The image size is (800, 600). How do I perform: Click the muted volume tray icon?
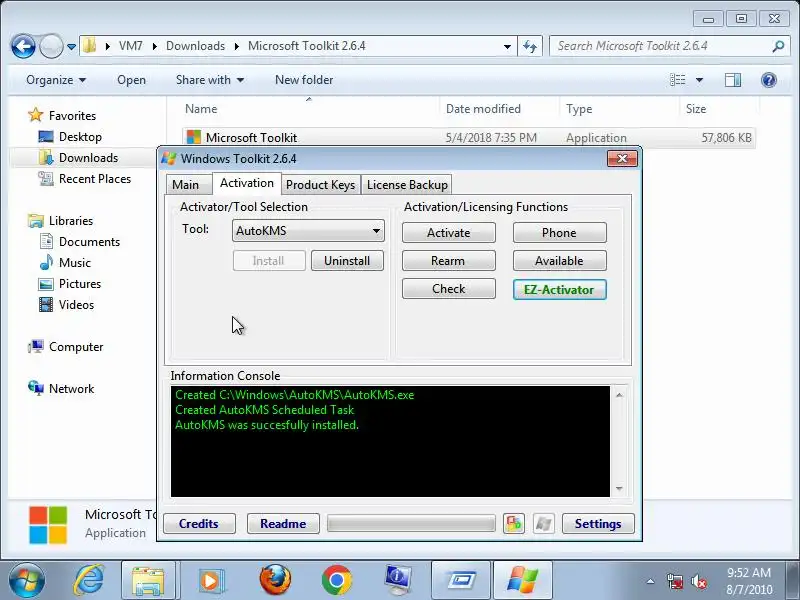pyautogui.click(x=698, y=581)
